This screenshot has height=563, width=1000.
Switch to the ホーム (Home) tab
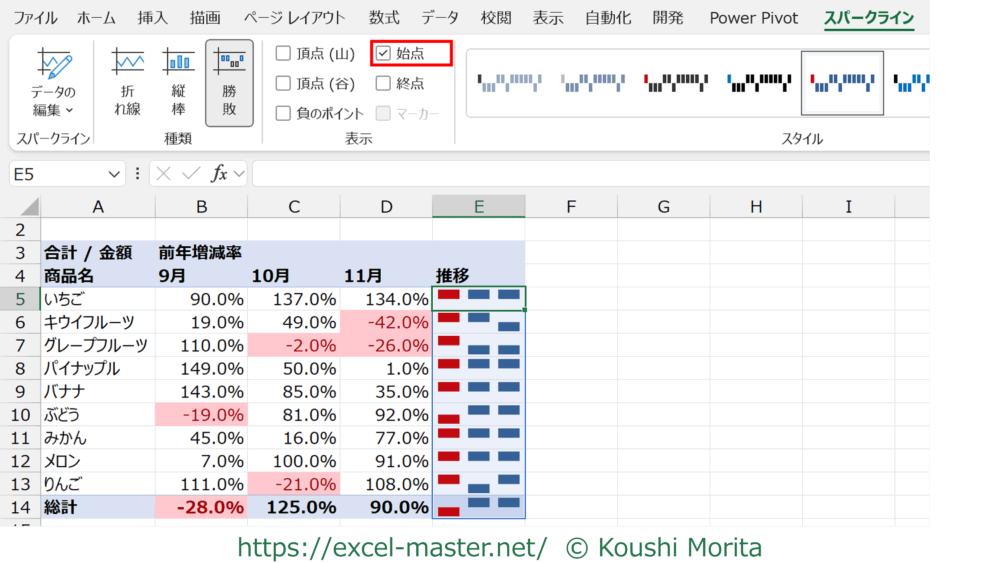(96, 18)
